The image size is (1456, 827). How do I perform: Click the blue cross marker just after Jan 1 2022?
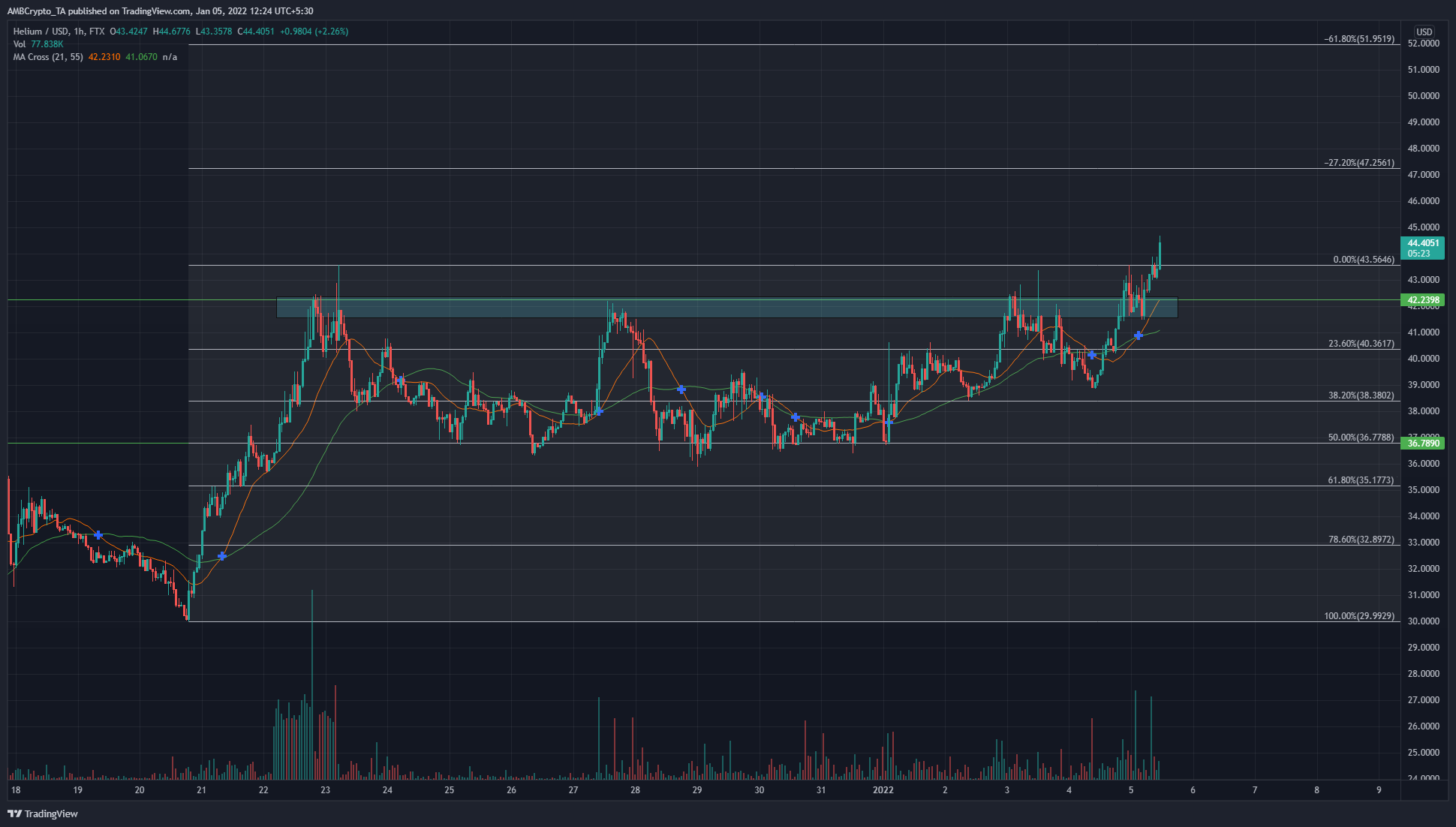pyautogui.click(x=888, y=423)
